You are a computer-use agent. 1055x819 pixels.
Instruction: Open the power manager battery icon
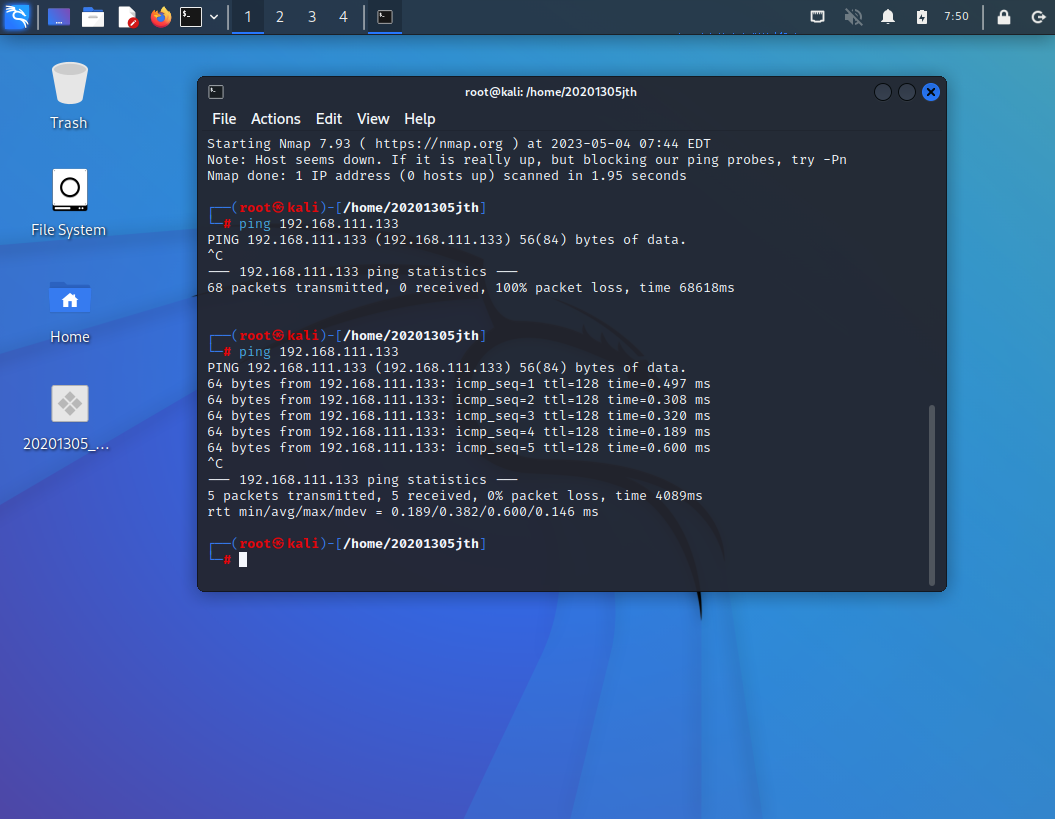pos(922,17)
